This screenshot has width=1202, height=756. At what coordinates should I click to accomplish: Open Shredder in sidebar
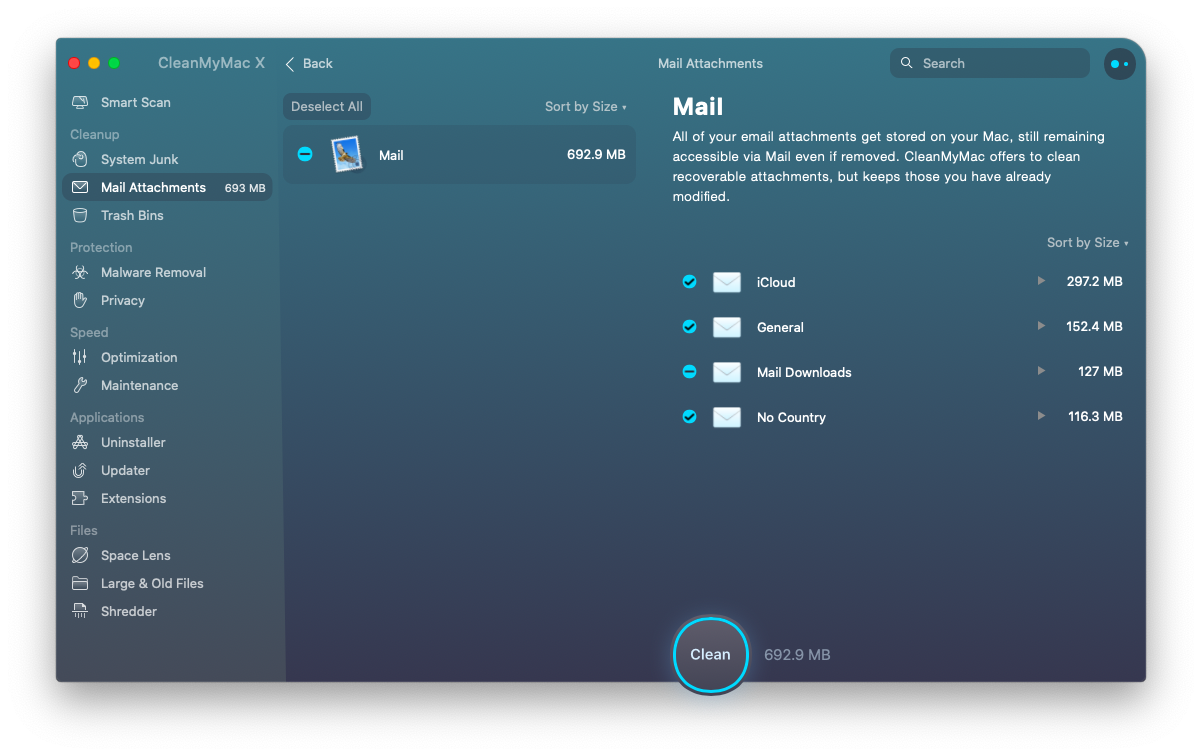point(167,611)
